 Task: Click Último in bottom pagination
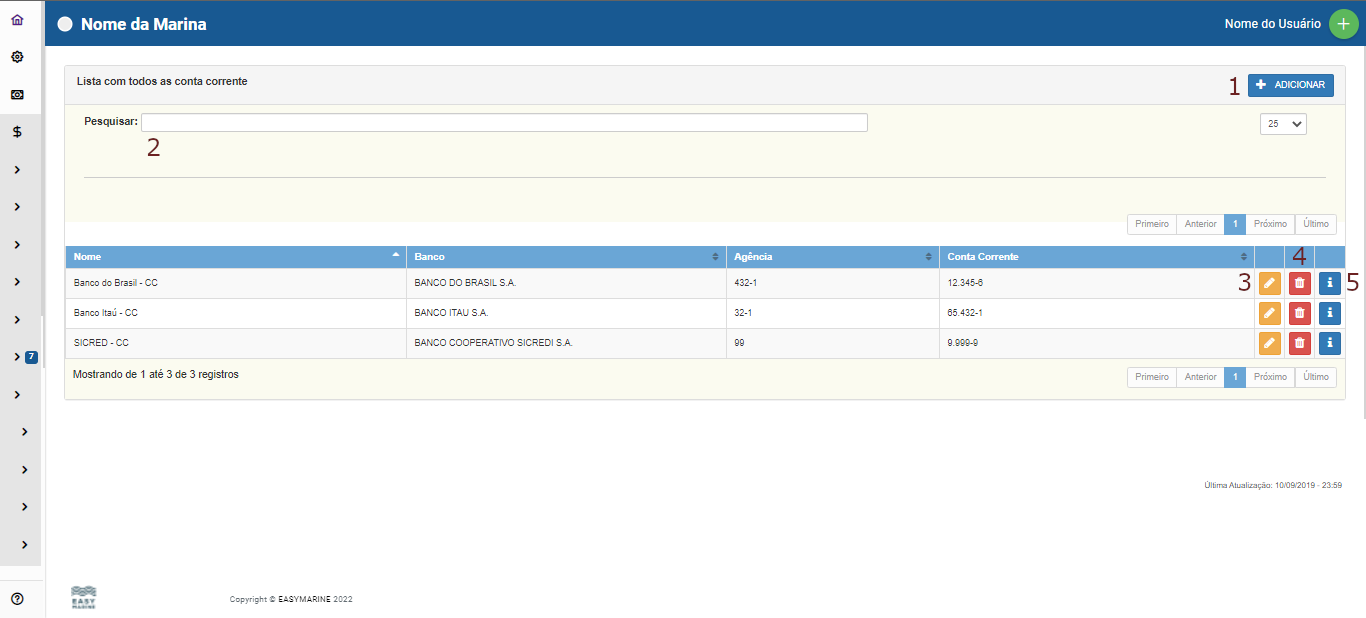pos(1315,377)
